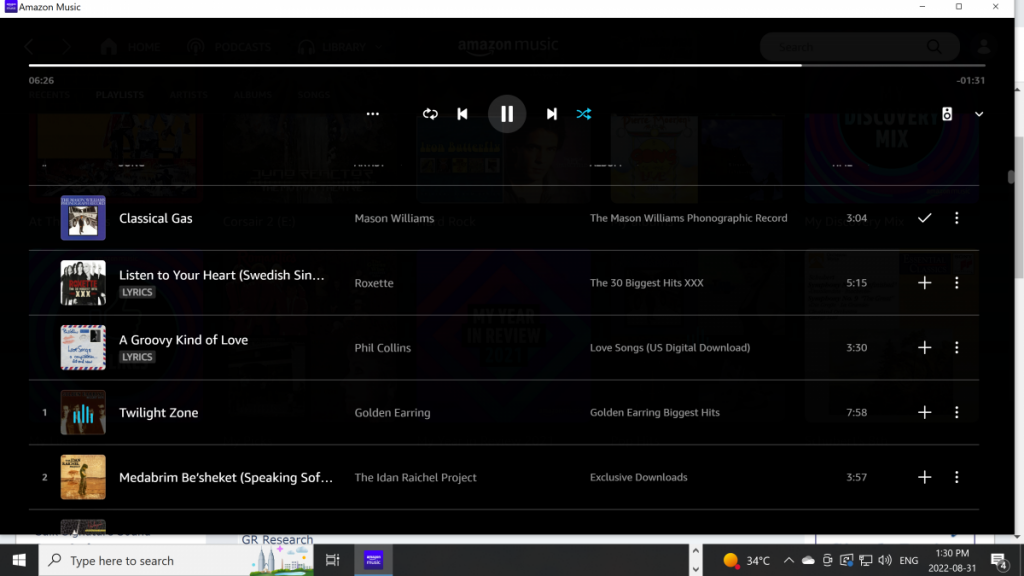Open album Golden Earring Biggest Hits
This screenshot has width=1024, height=576.
(654, 412)
